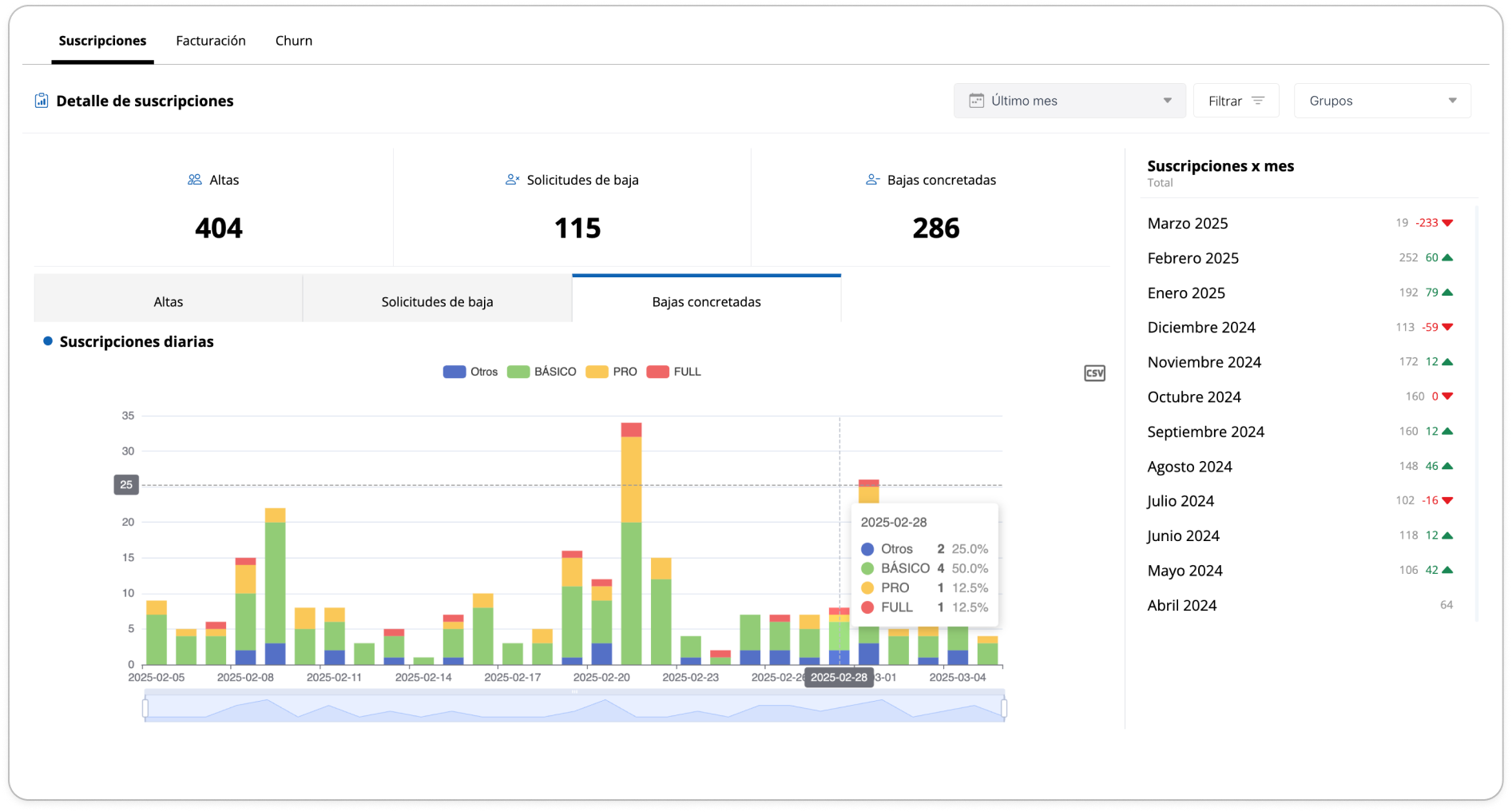Viewport: 1512px width, 812px height.
Task: Click red down arrow for Julio 2024
Action: pos(1447,500)
